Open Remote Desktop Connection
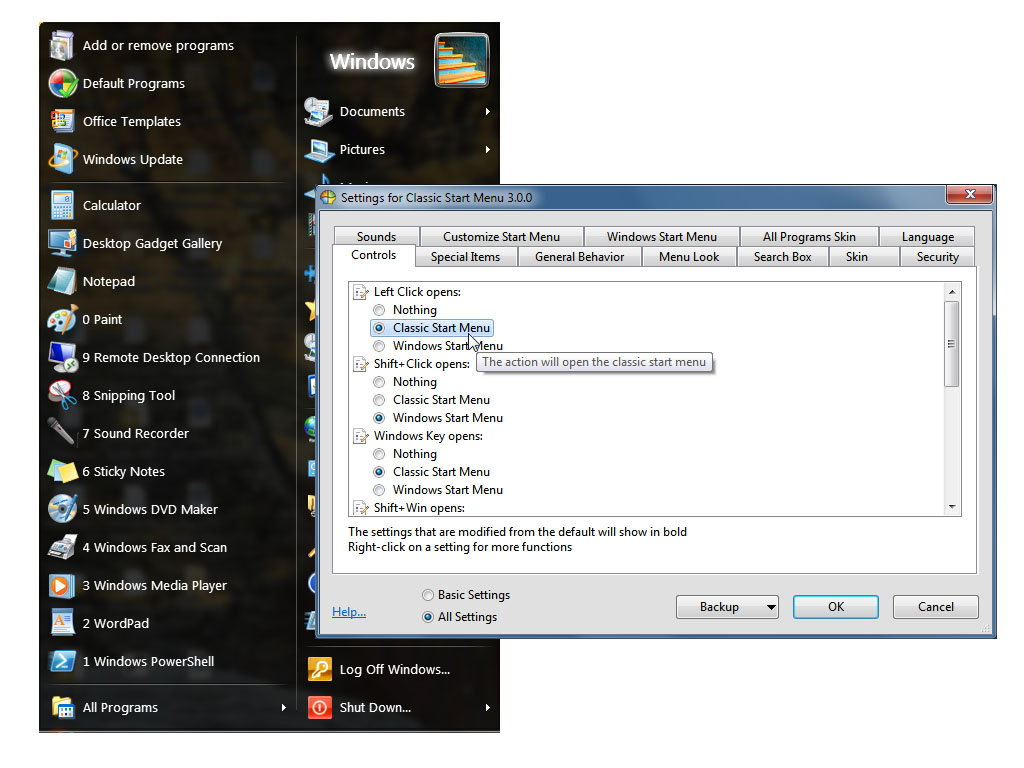Viewport: 1024px width, 768px height. (170, 358)
